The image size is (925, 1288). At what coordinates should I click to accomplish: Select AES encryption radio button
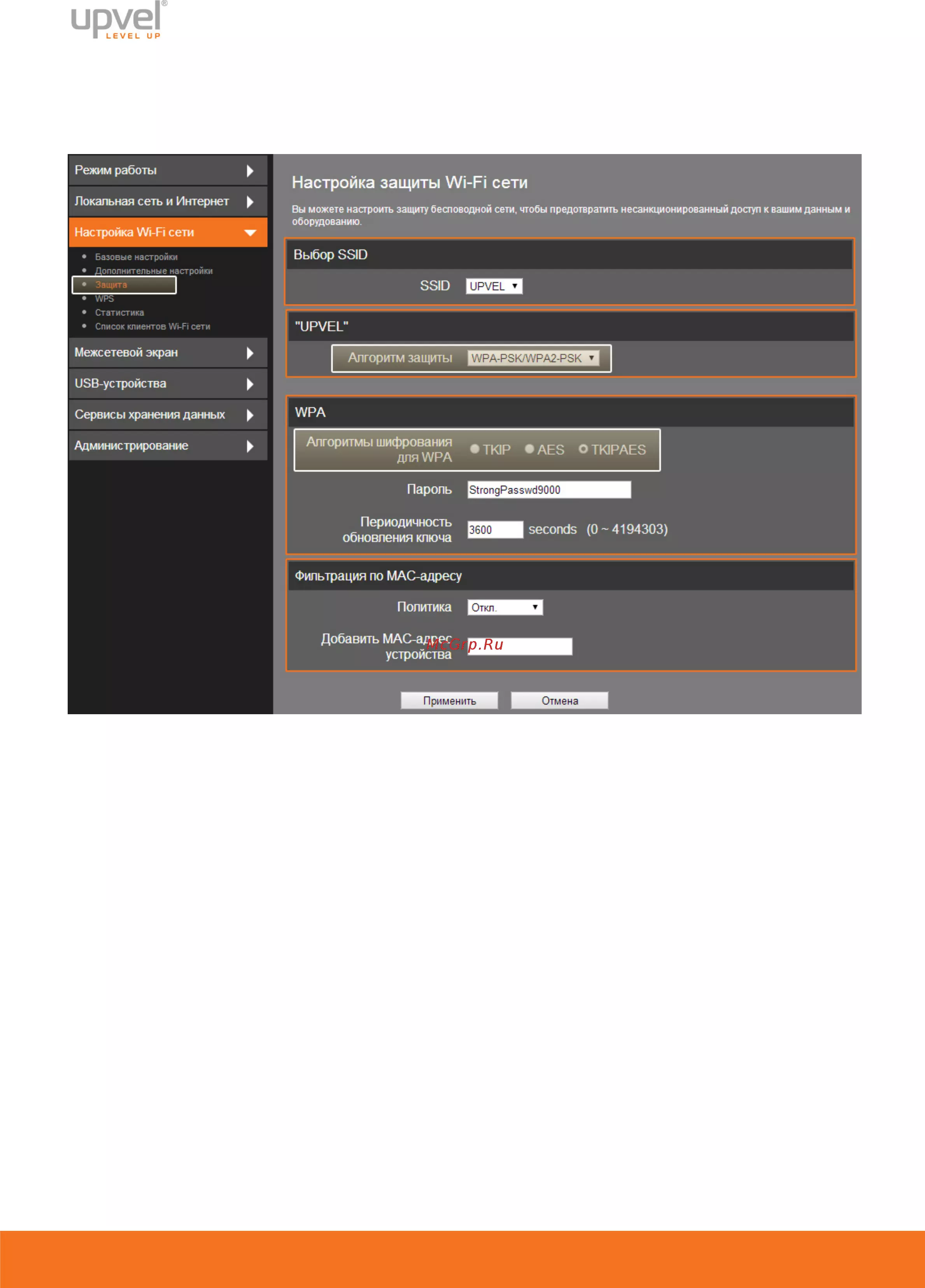[529, 449]
